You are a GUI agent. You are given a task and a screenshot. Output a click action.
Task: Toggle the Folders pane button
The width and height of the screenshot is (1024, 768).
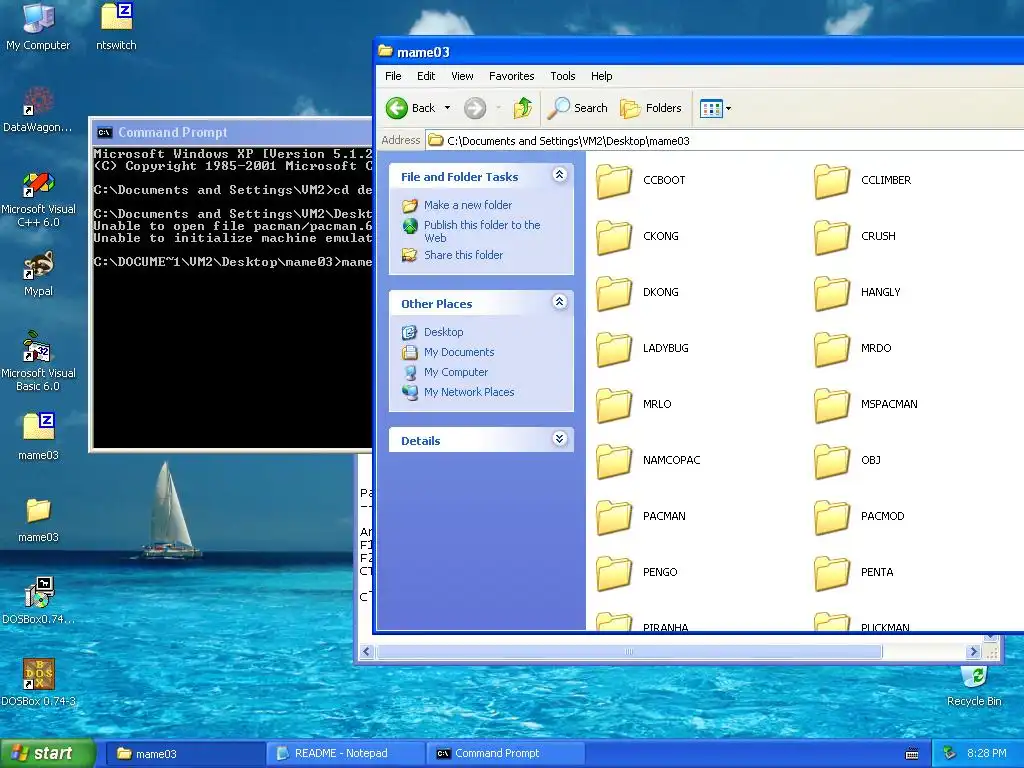tap(650, 108)
